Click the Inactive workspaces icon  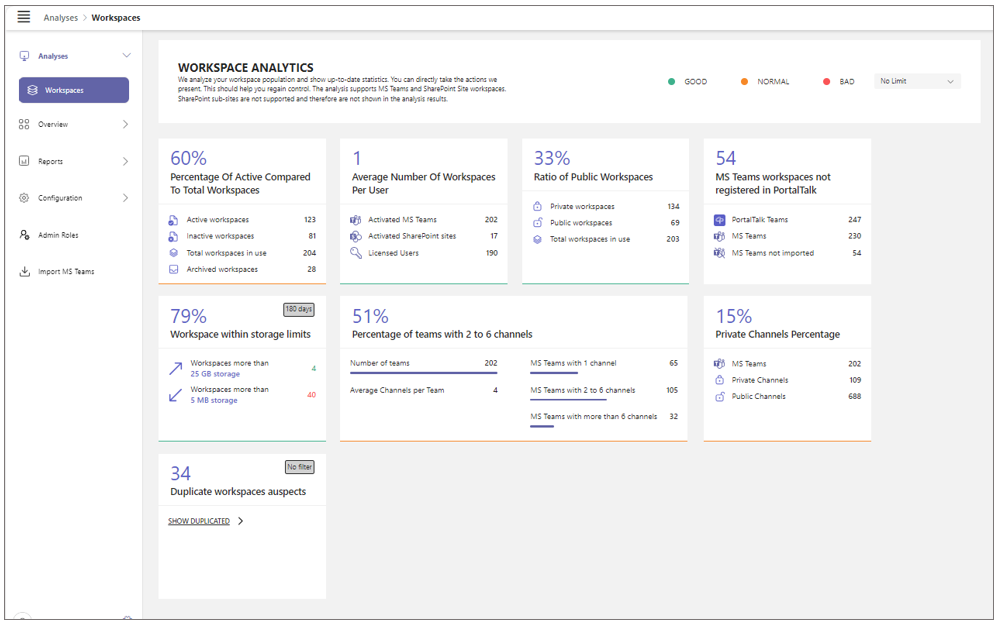click(173, 236)
